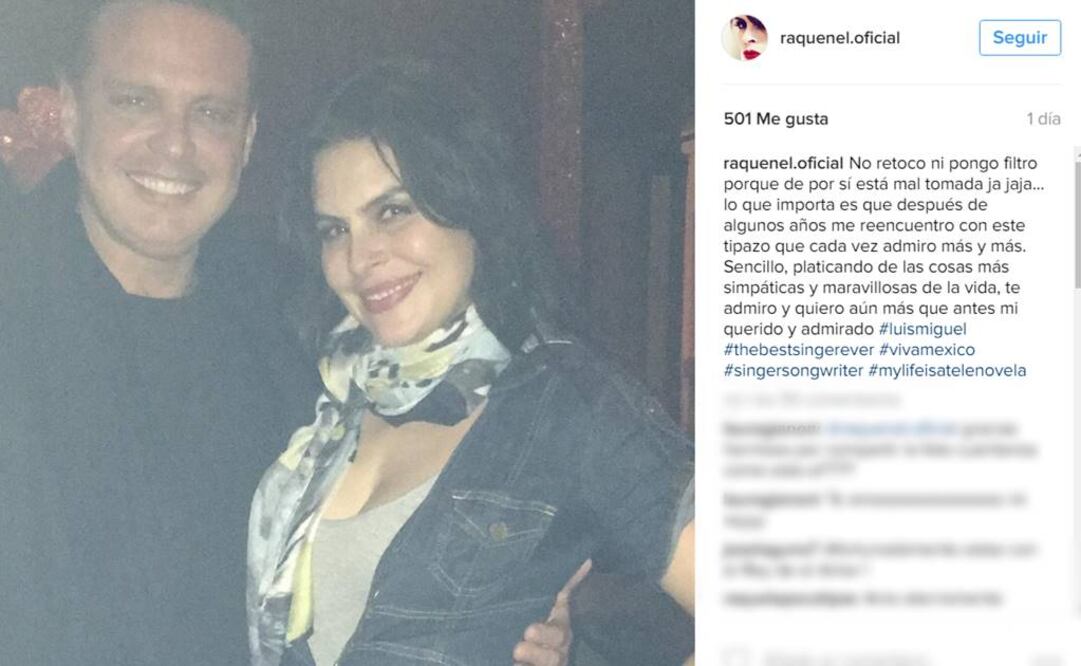
Task: Click the posted photo of two people
Action: (x=347, y=333)
